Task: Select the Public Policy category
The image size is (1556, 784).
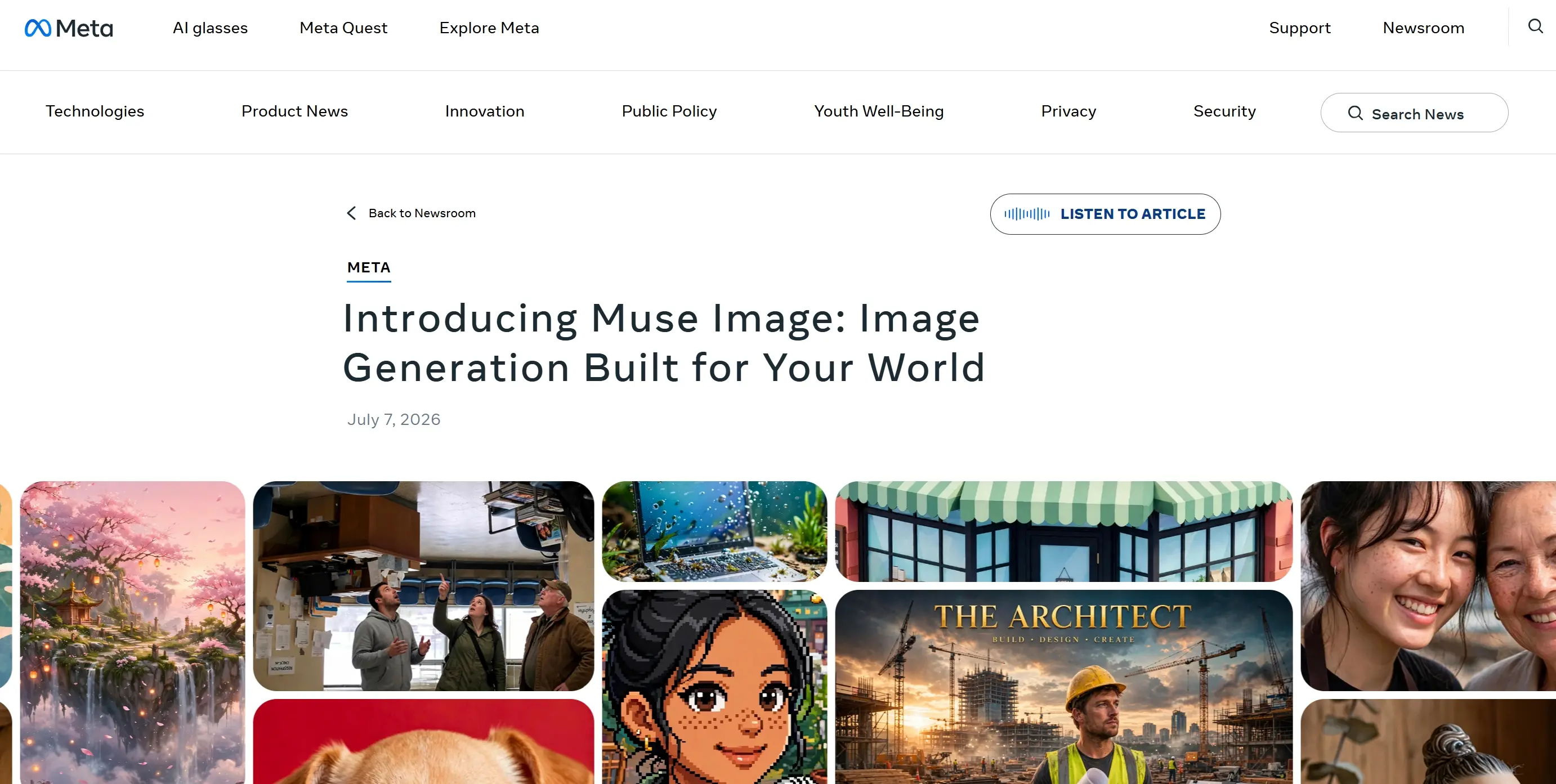Action: point(669,112)
